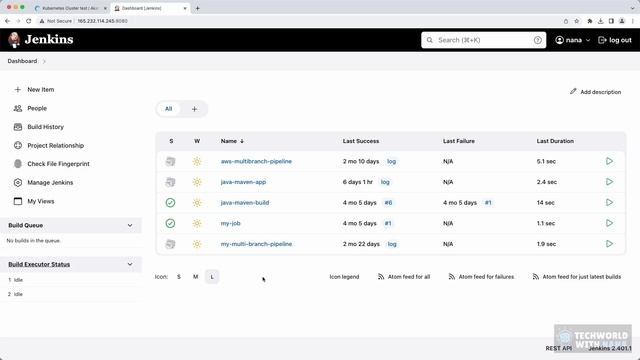The width and height of the screenshot is (640, 360).
Task: Click weather sun icon for java-maven-build
Action: [197, 202]
